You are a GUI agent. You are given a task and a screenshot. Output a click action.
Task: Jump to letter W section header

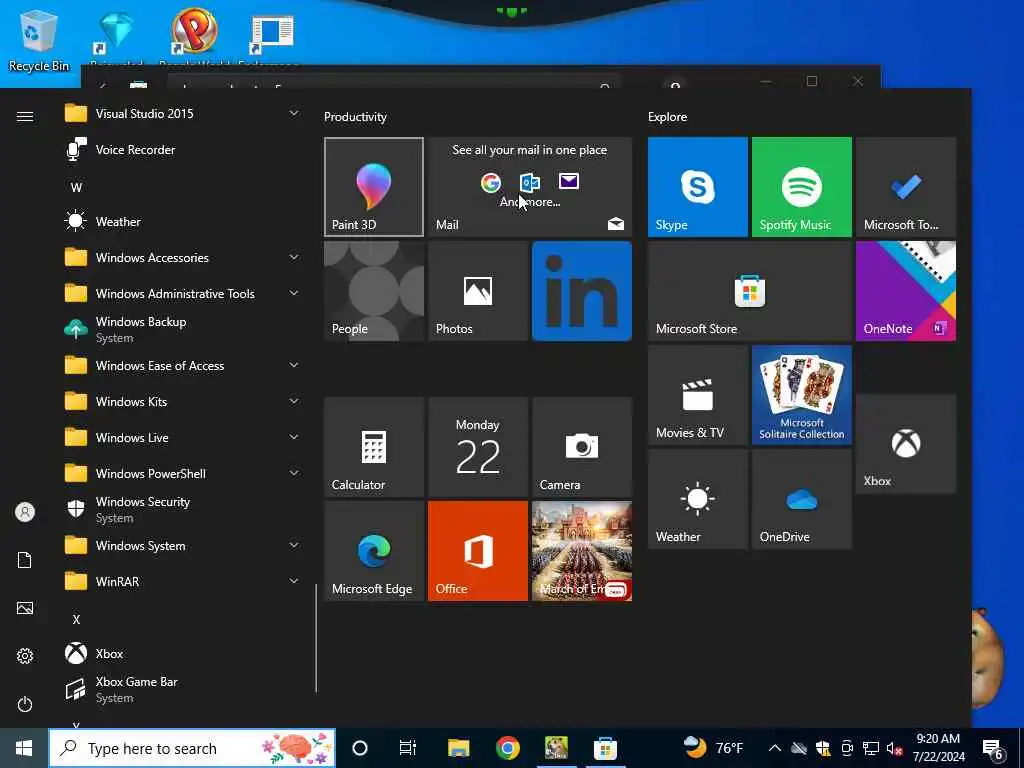[76, 187]
